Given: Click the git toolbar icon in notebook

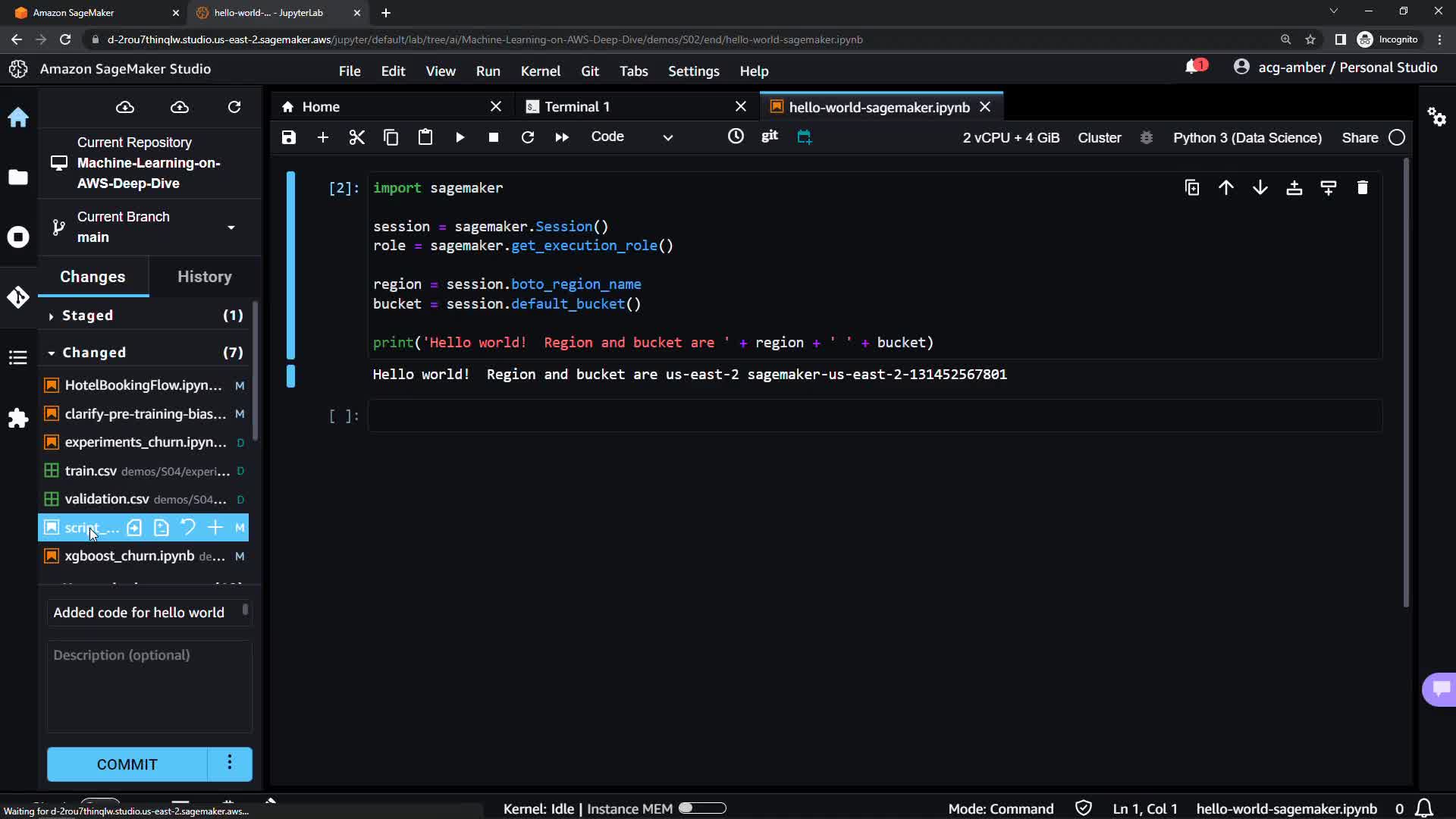Looking at the screenshot, I should pyautogui.click(x=770, y=136).
